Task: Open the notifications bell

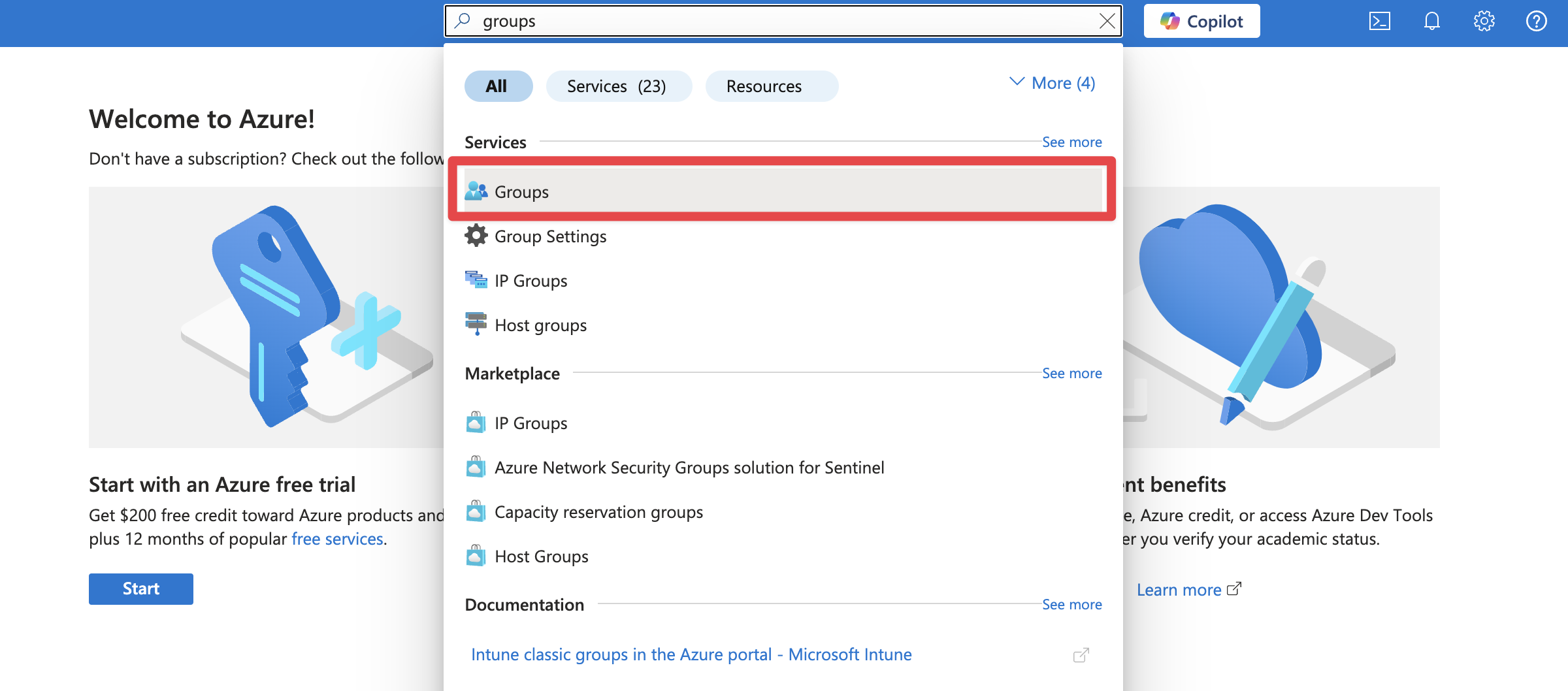Action: pos(1431,22)
